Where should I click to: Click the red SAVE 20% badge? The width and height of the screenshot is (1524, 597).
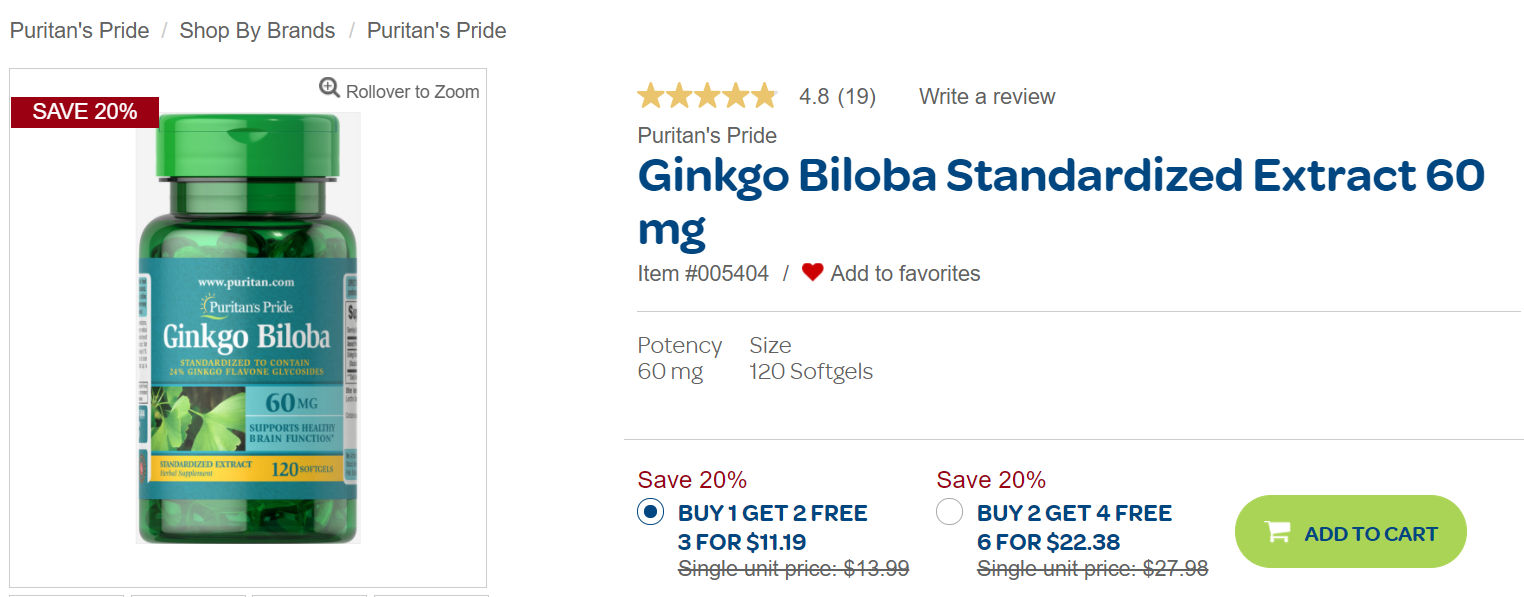[x=85, y=111]
